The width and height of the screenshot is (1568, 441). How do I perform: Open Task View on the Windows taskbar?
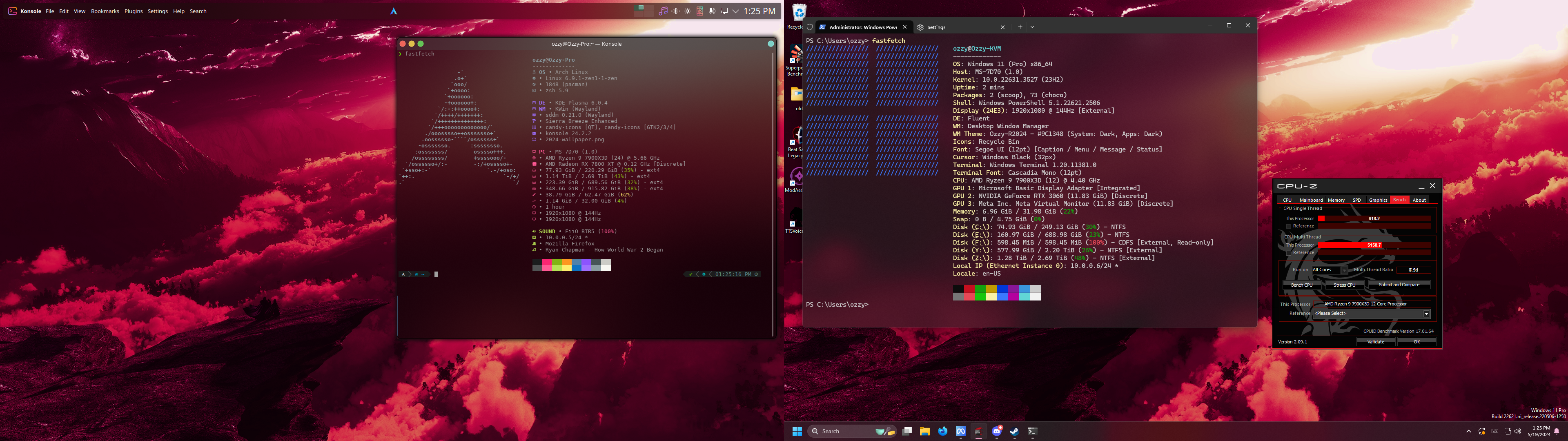(x=907, y=431)
